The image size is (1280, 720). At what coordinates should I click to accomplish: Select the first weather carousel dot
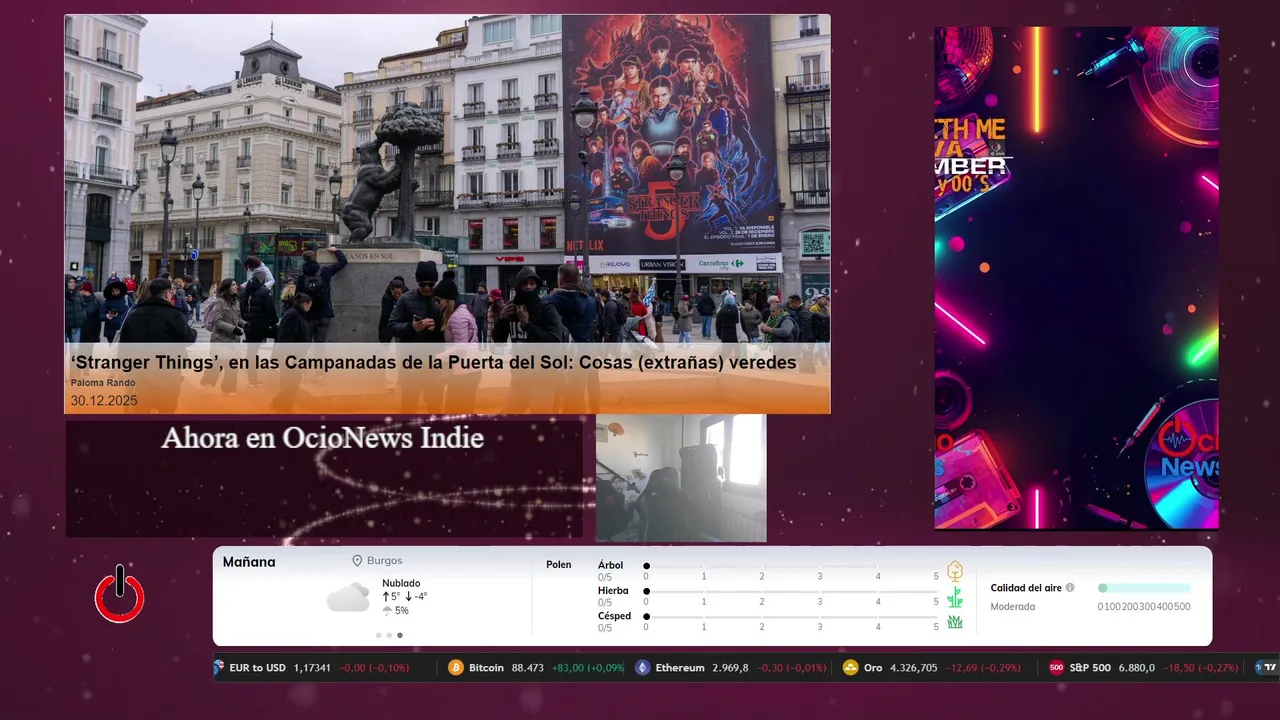click(379, 635)
